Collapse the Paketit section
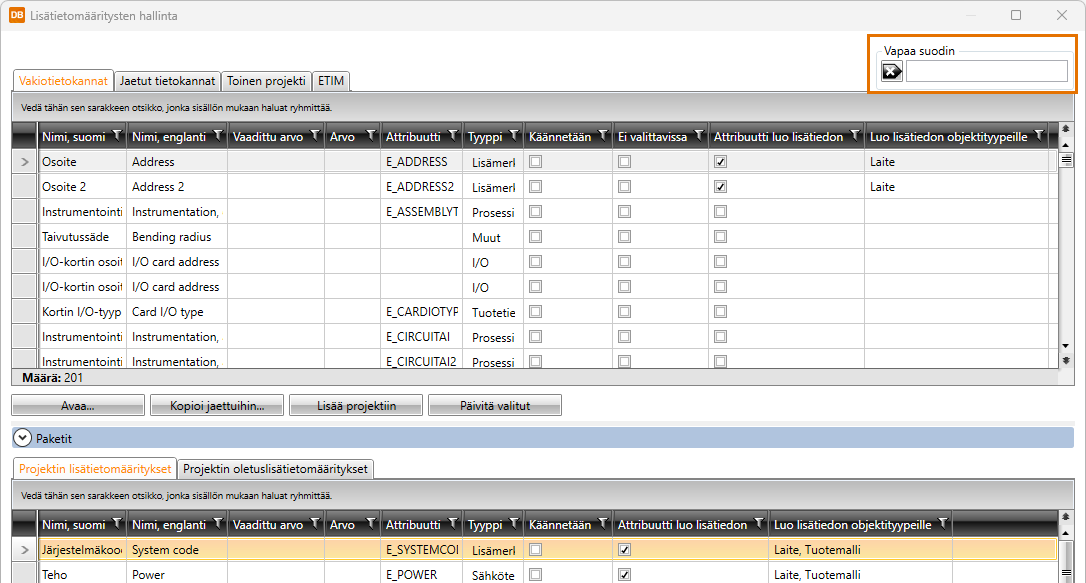This screenshot has width=1086, height=583. tap(21, 438)
